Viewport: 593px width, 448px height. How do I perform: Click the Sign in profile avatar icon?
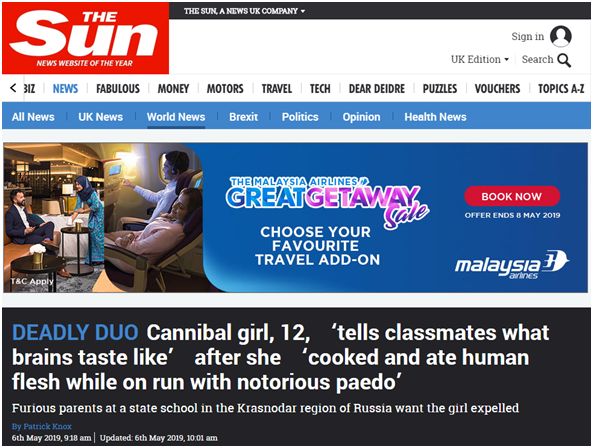560,36
